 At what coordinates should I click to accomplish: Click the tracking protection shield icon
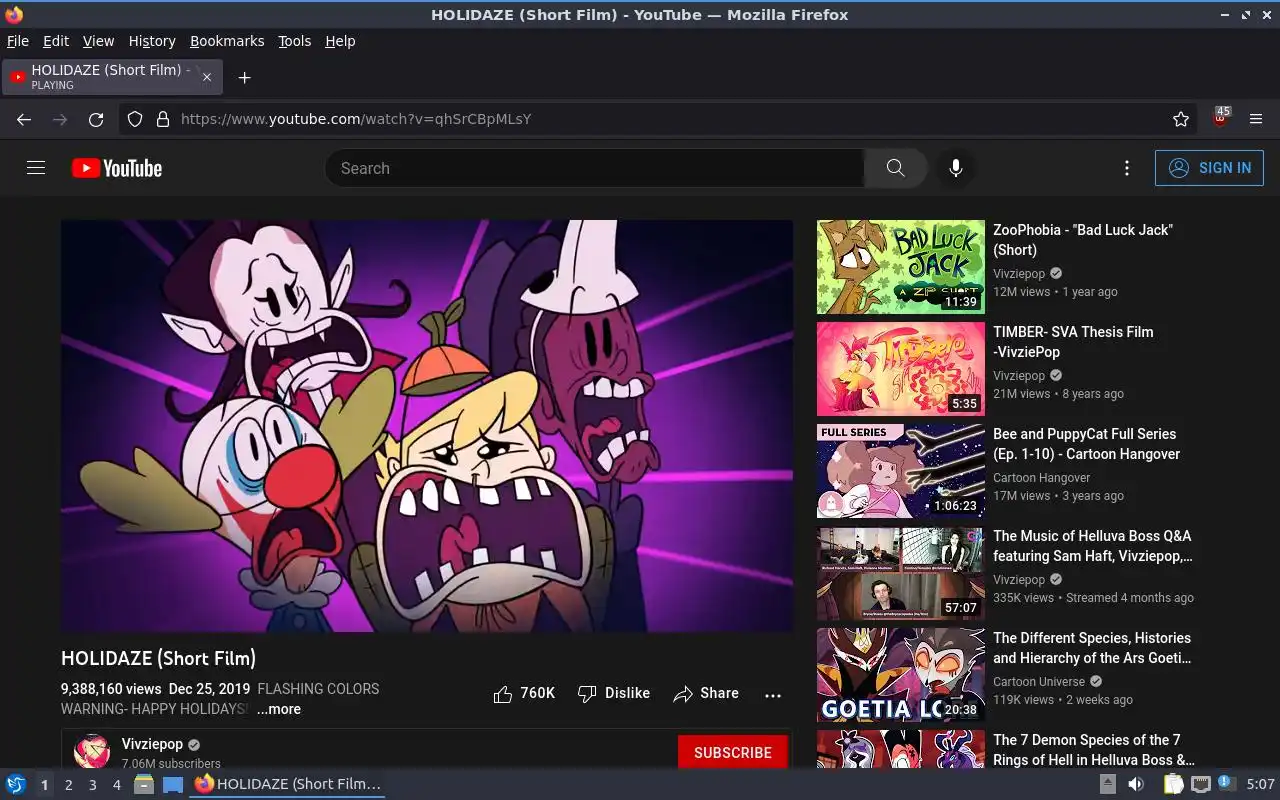click(x=135, y=119)
